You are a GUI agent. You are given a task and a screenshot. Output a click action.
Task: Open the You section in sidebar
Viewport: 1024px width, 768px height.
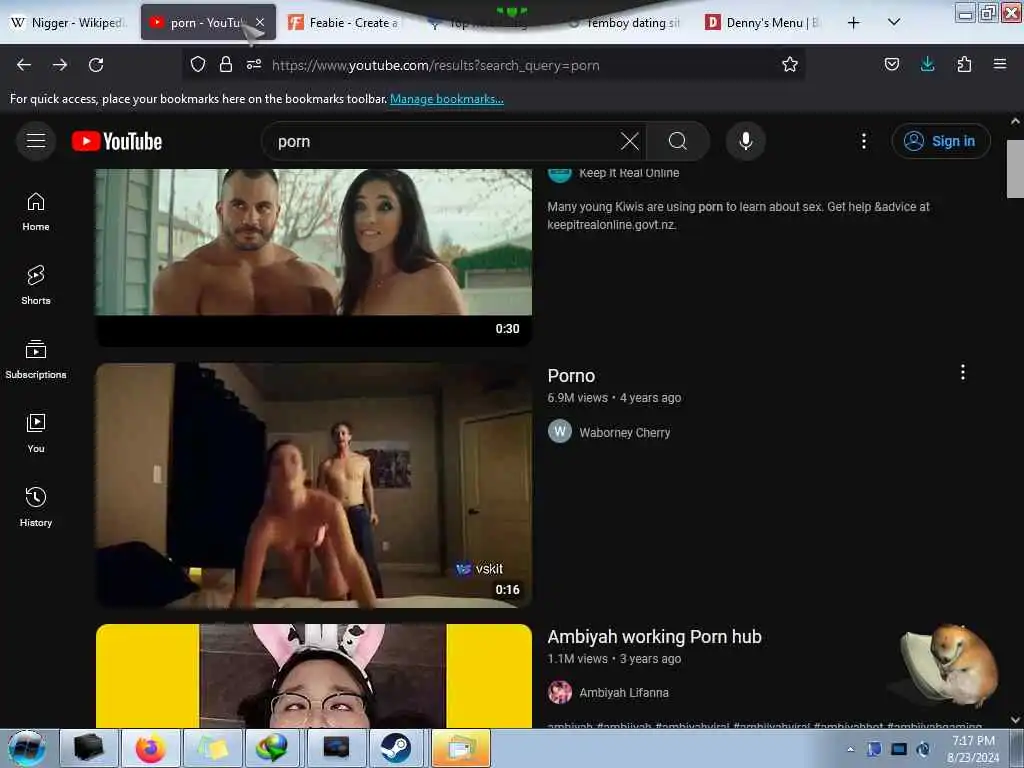coord(36,433)
